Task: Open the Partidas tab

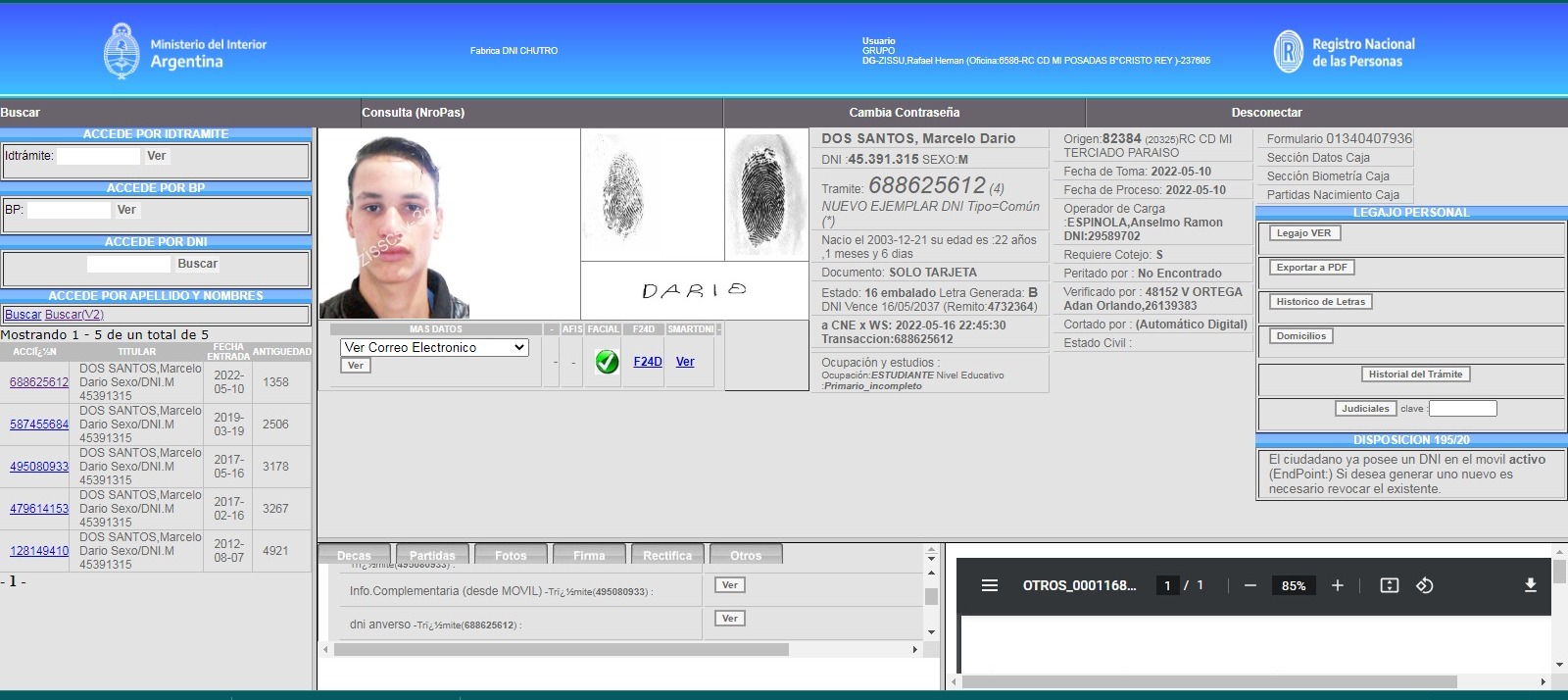Action: (432, 555)
